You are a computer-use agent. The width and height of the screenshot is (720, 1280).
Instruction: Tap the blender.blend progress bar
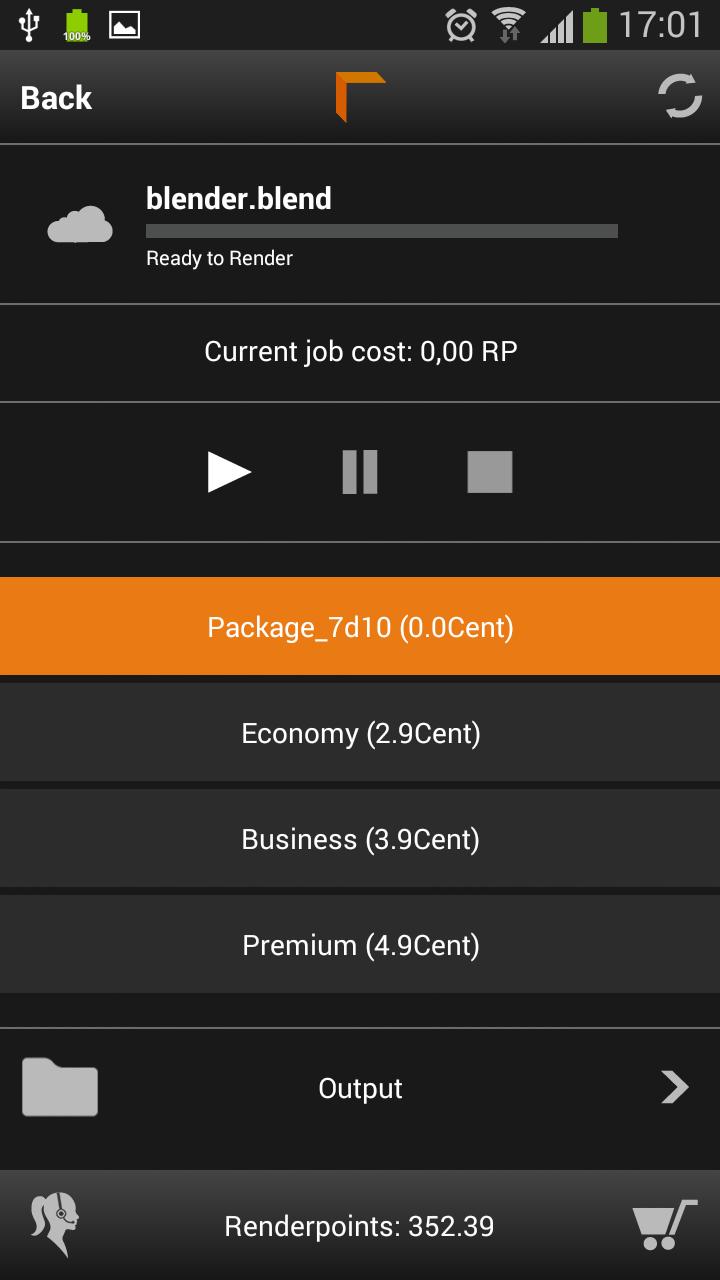point(382,231)
